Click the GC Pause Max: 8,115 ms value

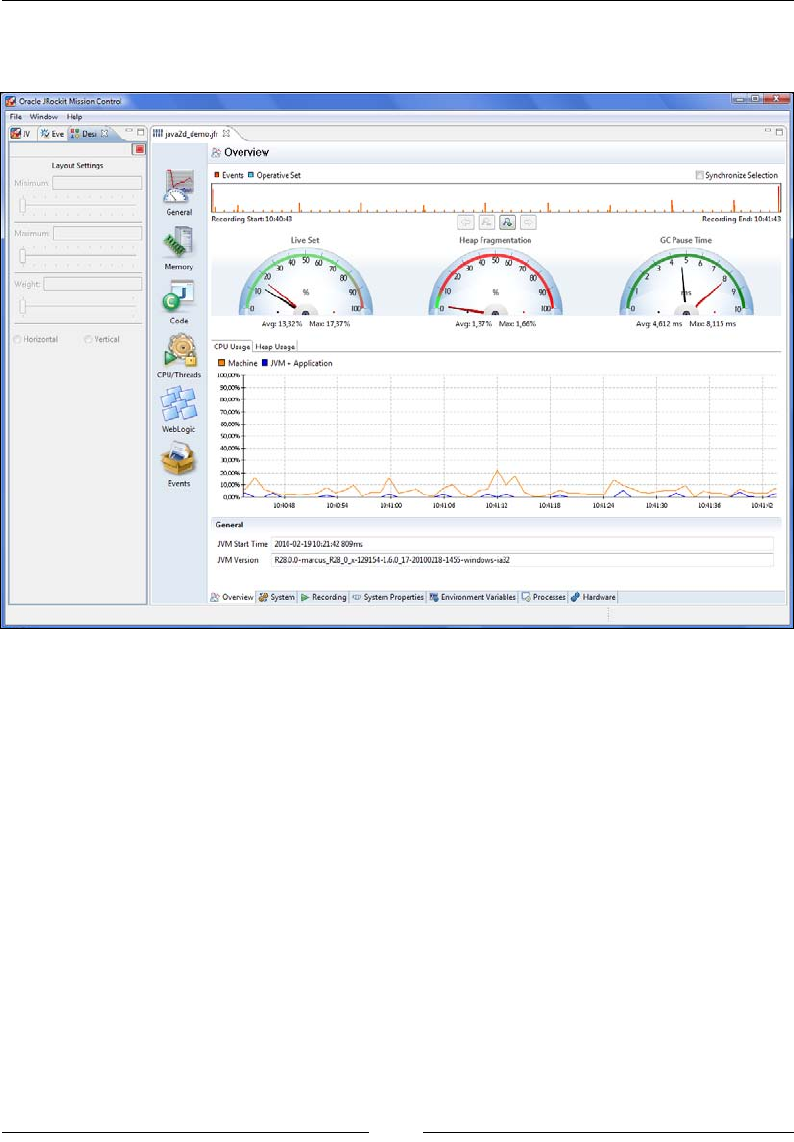point(712,323)
